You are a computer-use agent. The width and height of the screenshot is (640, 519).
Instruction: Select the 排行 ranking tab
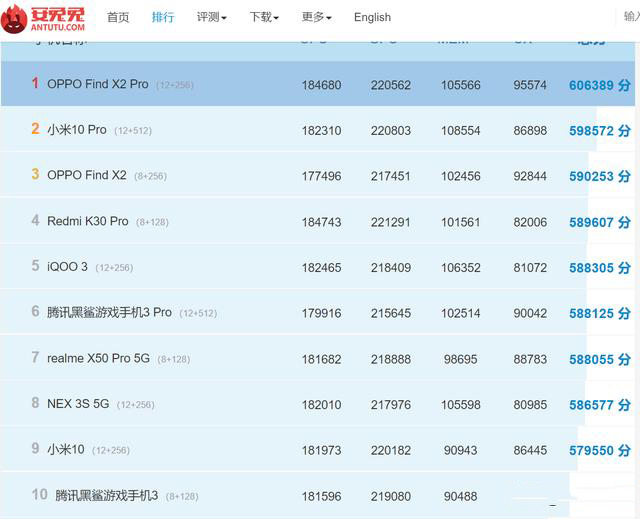tap(163, 17)
